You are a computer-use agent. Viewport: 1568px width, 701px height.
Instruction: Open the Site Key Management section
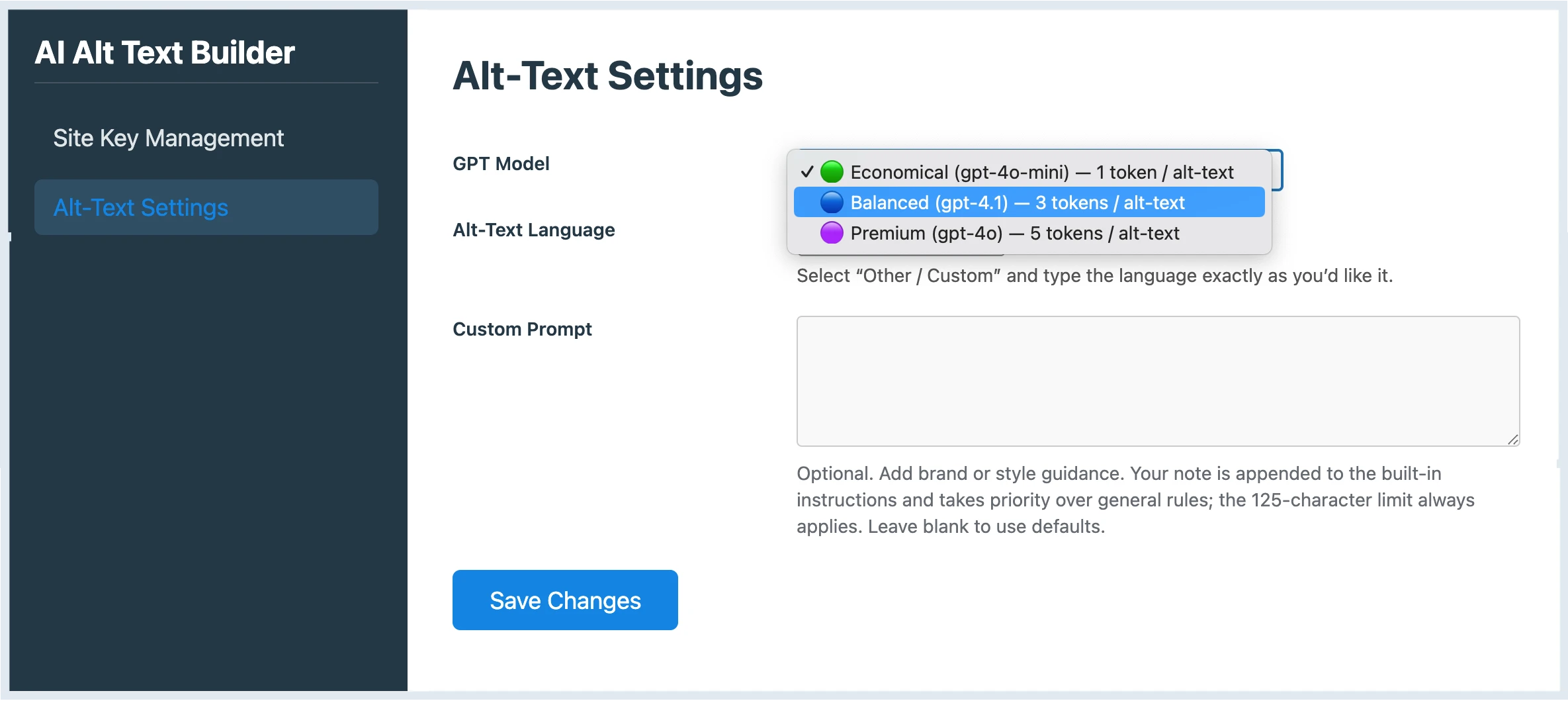coord(168,138)
